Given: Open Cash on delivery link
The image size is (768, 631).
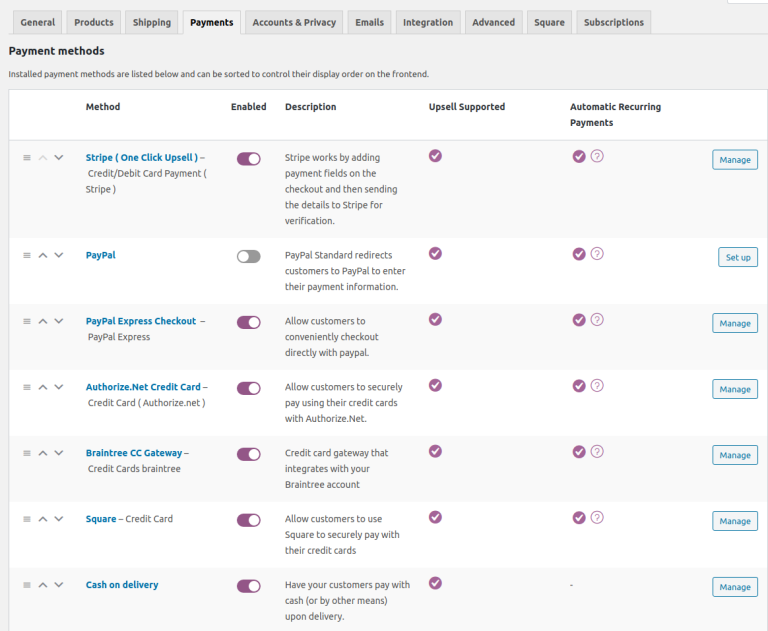Looking at the screenshot, I should click(x=122, y=585).
